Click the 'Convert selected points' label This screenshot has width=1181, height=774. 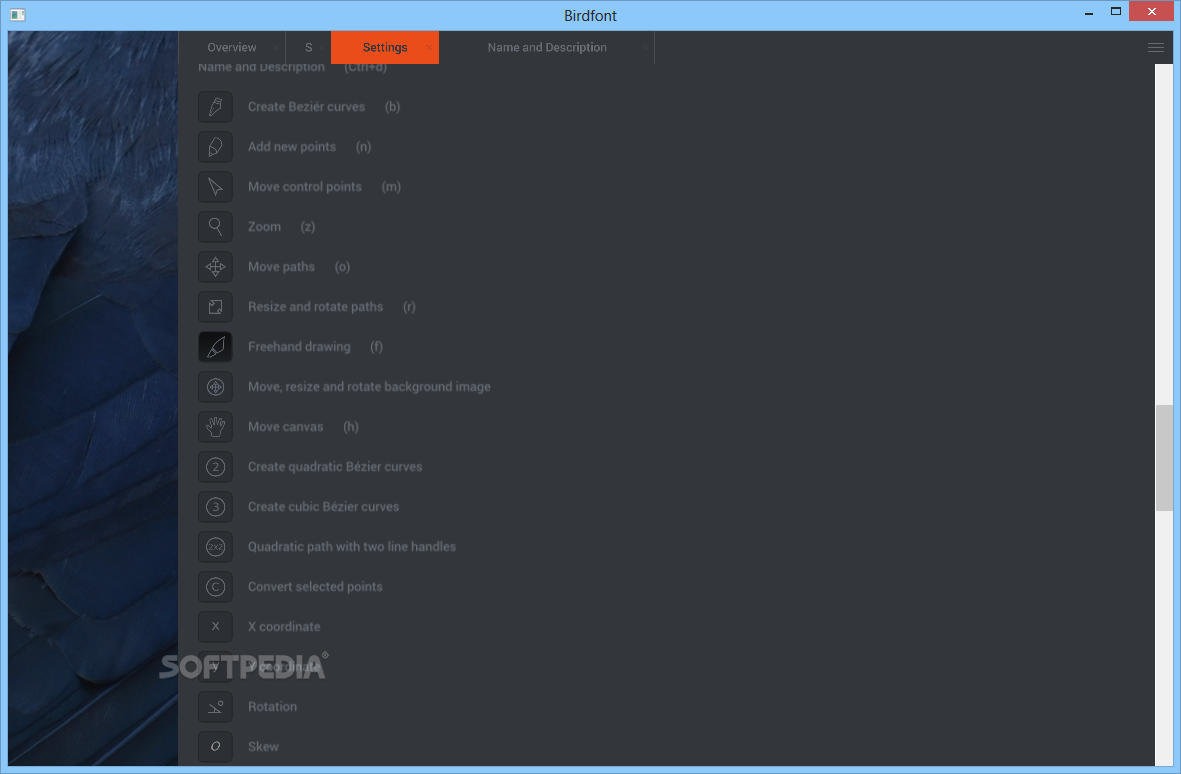point(316,586)
